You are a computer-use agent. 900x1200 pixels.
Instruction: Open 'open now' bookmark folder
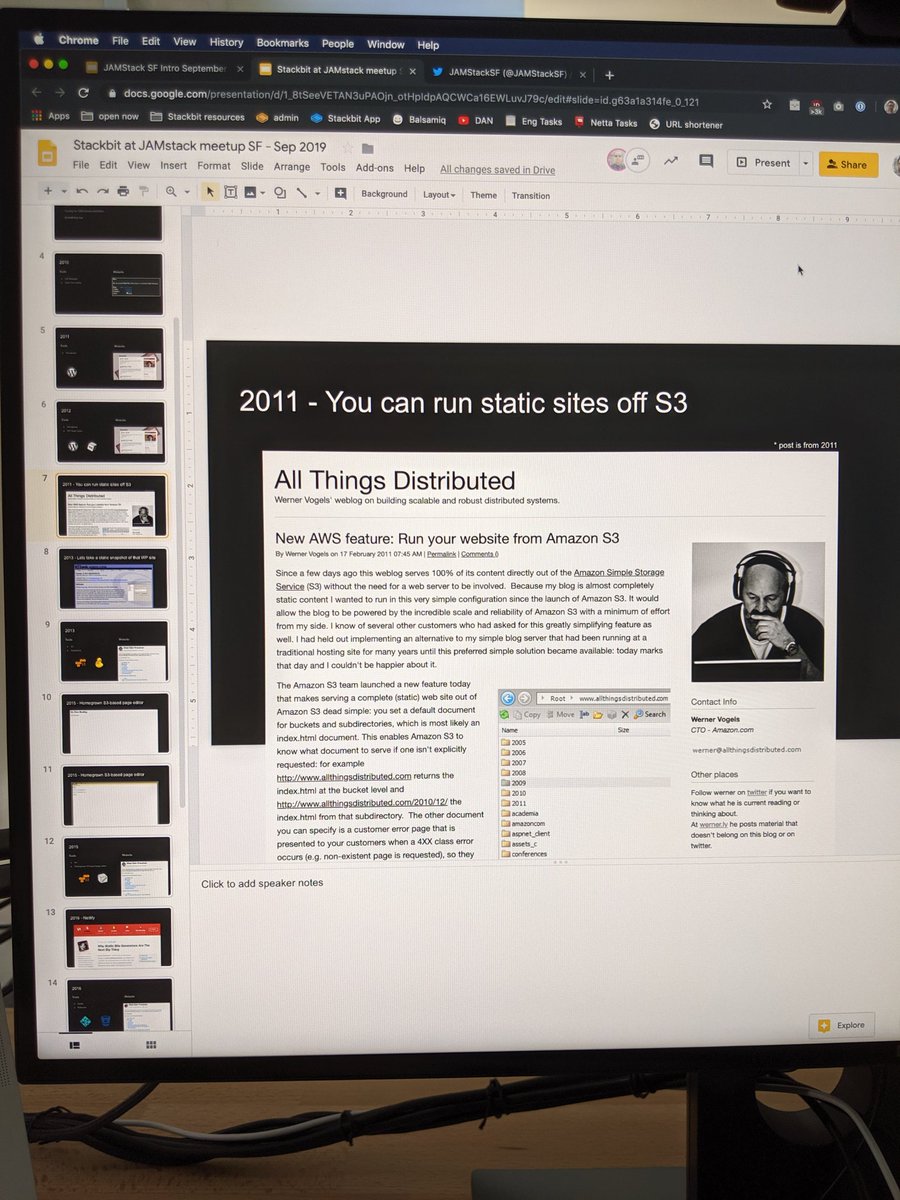tap(109, 116)
